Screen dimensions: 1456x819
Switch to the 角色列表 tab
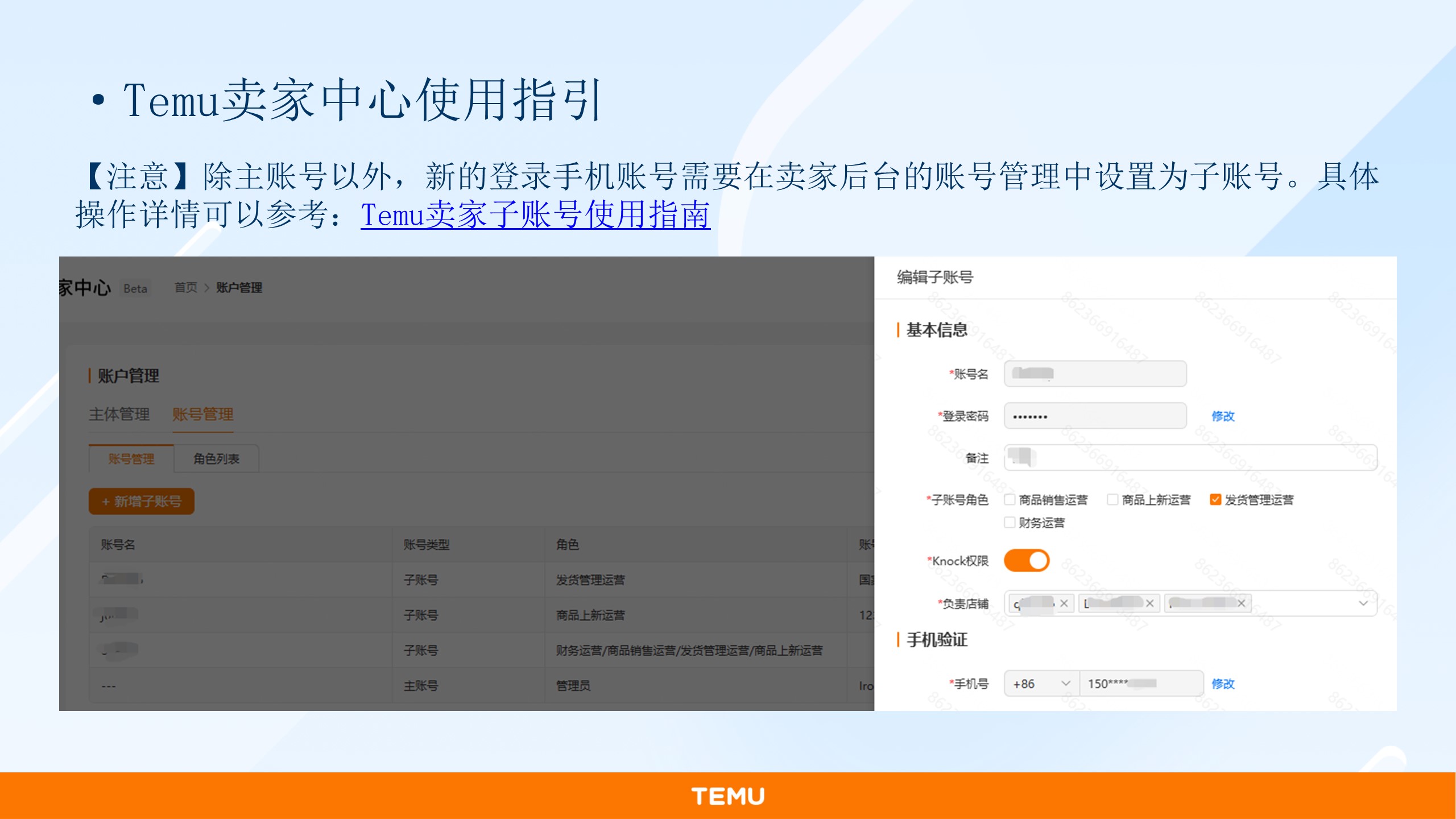click(x=218, y=458)
